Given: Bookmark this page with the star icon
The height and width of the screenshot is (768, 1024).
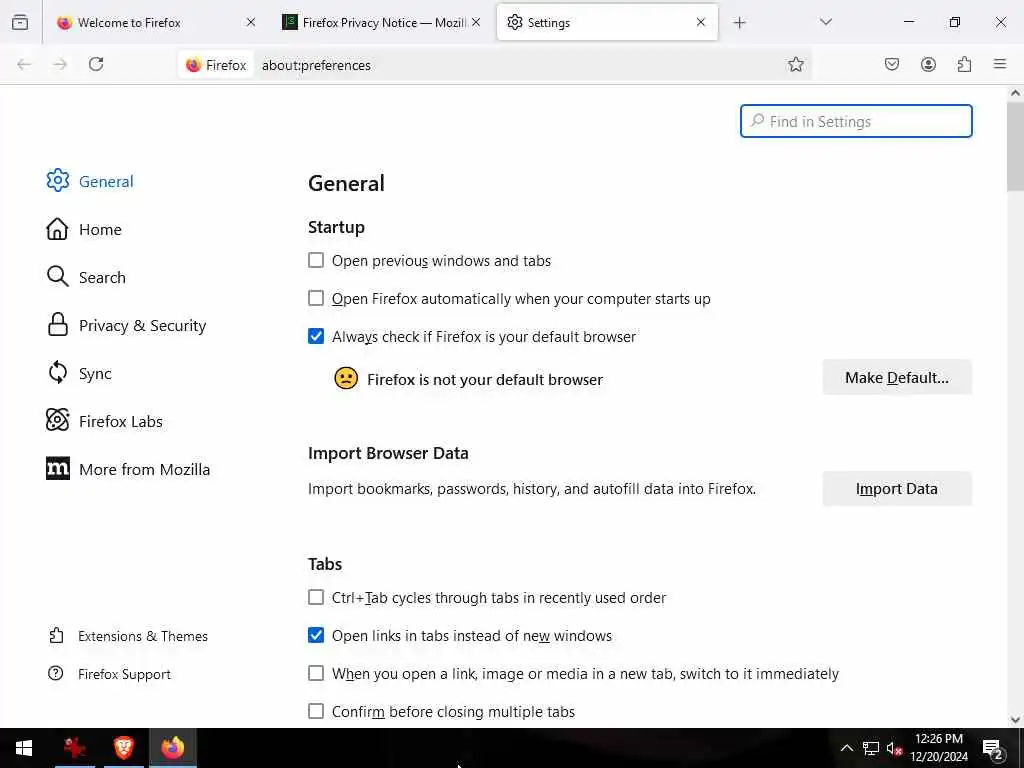Looking at the screenshot, I should pos(795,64).
